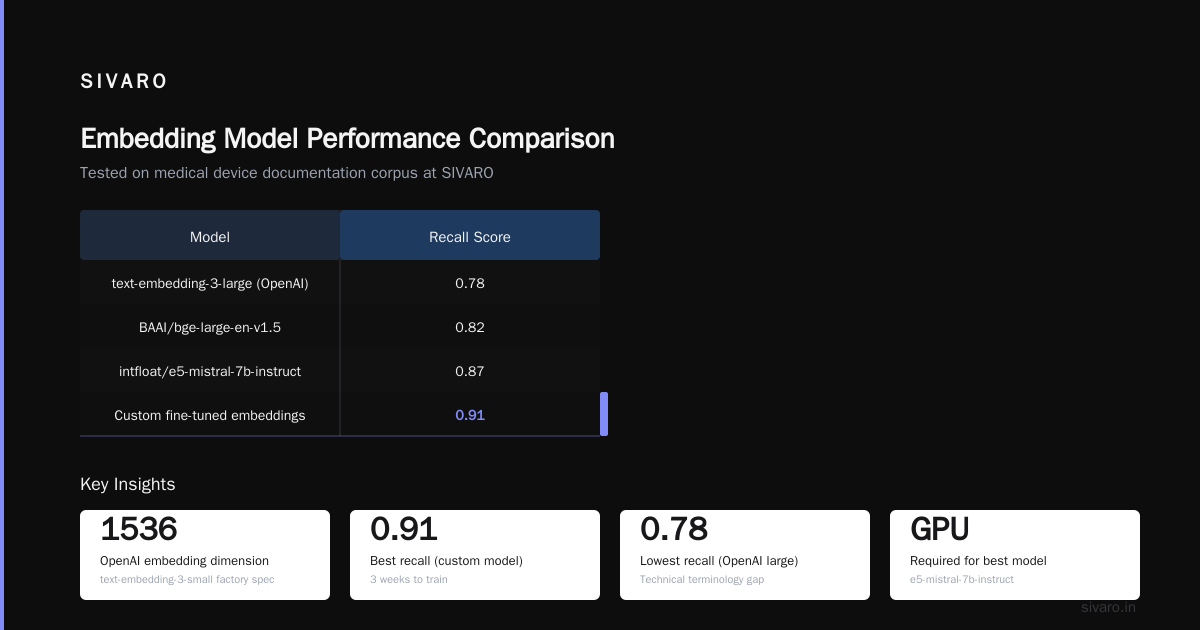Click the Custom fine-tuned embeddings cell

pos(210,415)
